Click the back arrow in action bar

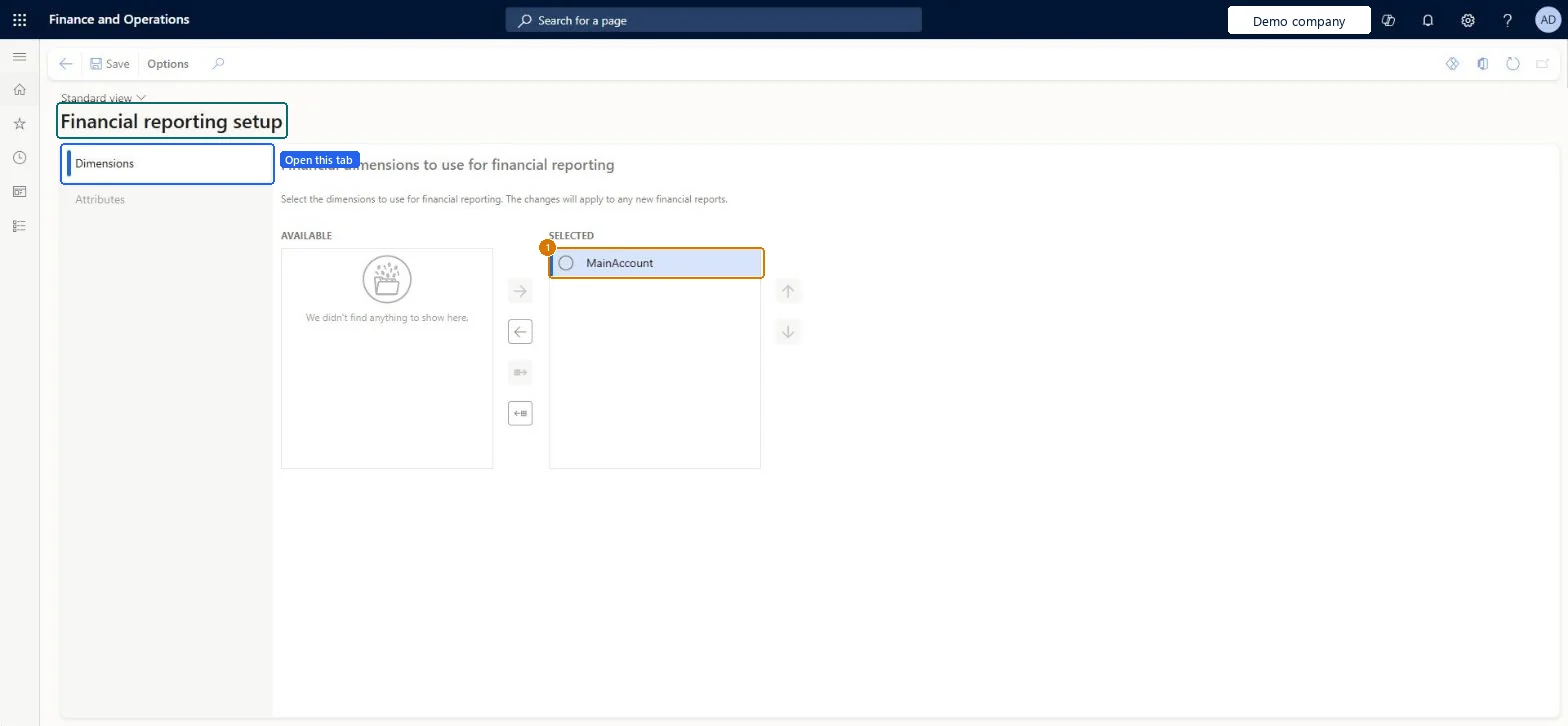click(66, 64)
